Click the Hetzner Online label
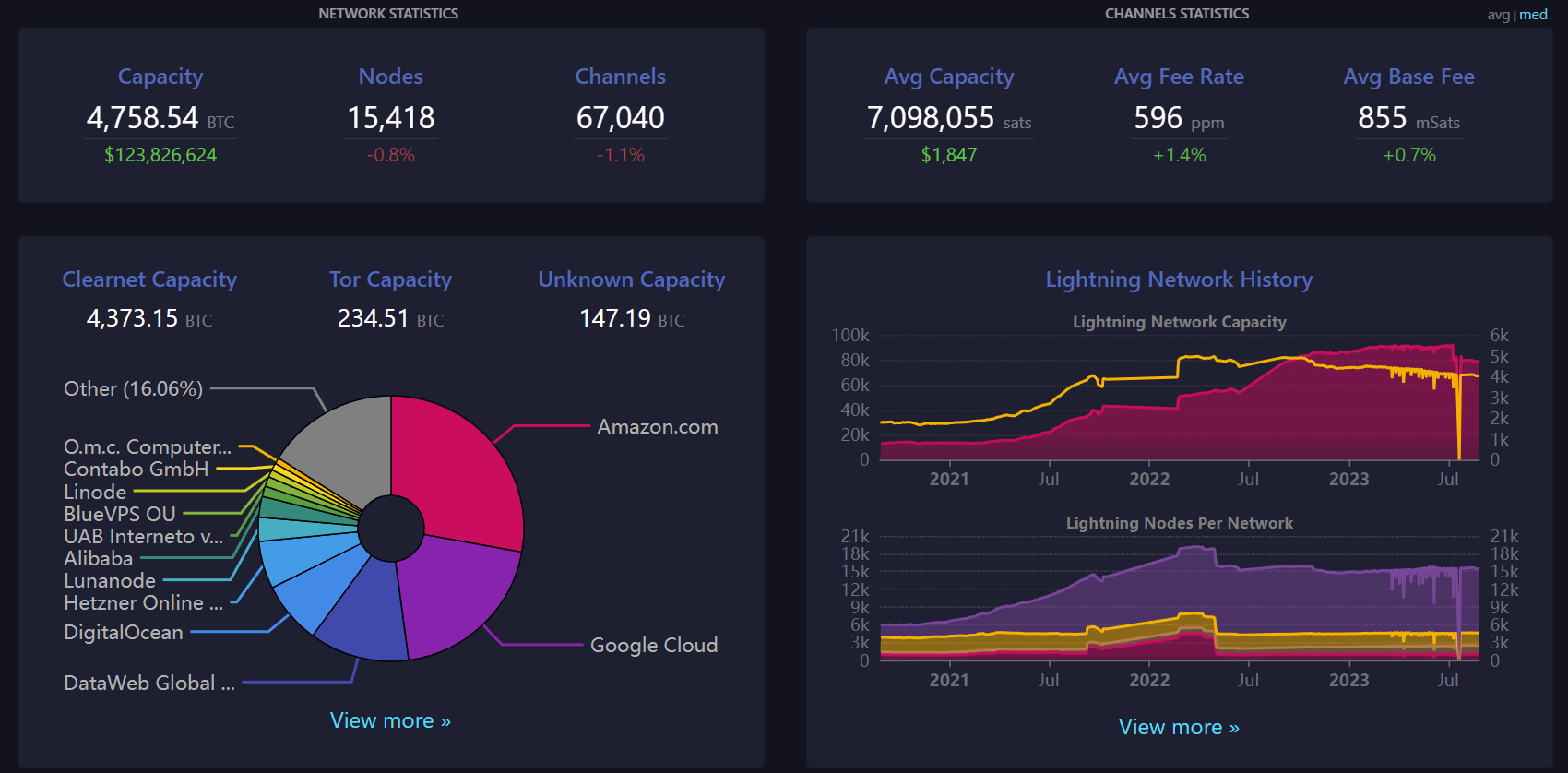This screenshot has height=773, width=1568. coord(143,602)
